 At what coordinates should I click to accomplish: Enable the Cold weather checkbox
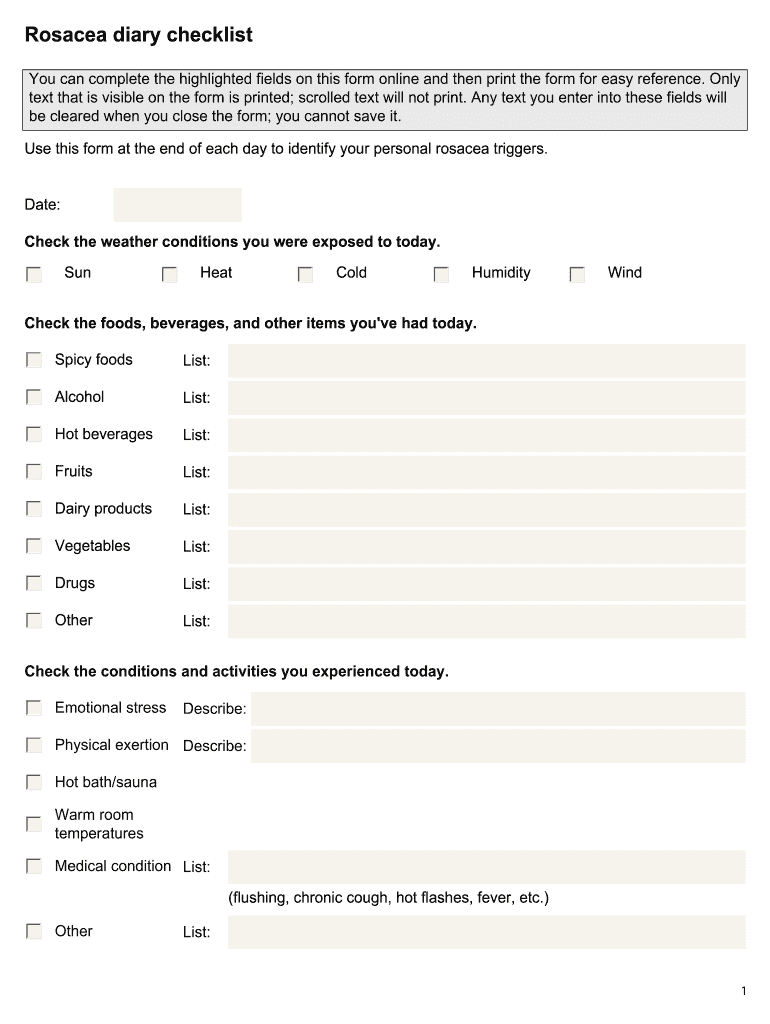coord(305,274)
